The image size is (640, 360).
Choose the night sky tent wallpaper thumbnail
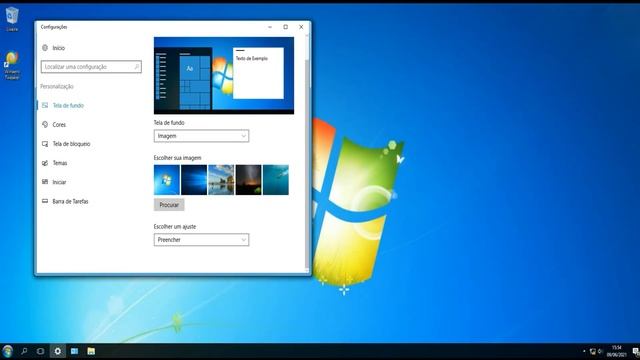[248, 180]
